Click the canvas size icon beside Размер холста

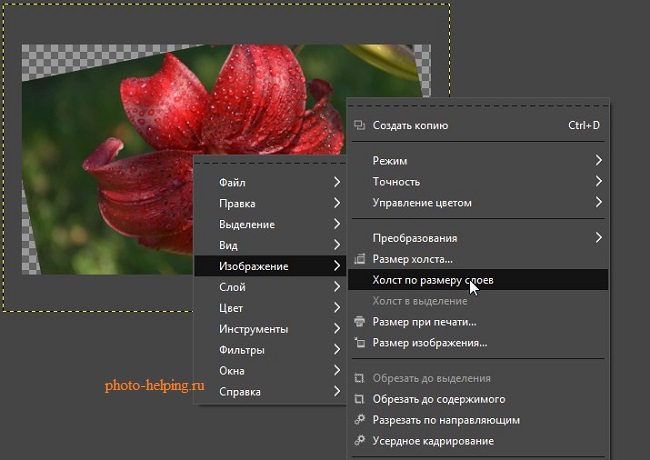tap(359, 259)
